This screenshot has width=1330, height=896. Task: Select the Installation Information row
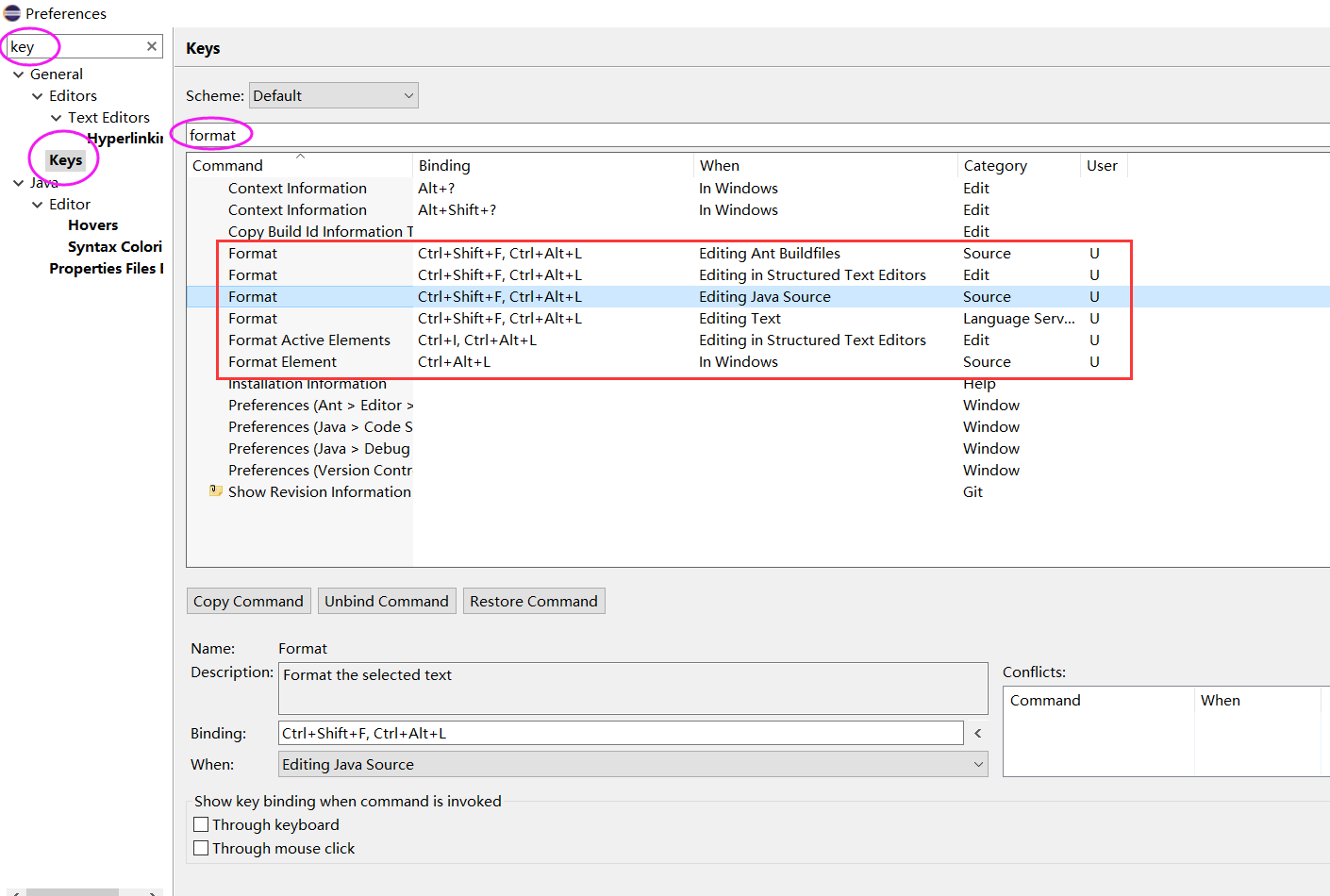click(x=758, y=383)
